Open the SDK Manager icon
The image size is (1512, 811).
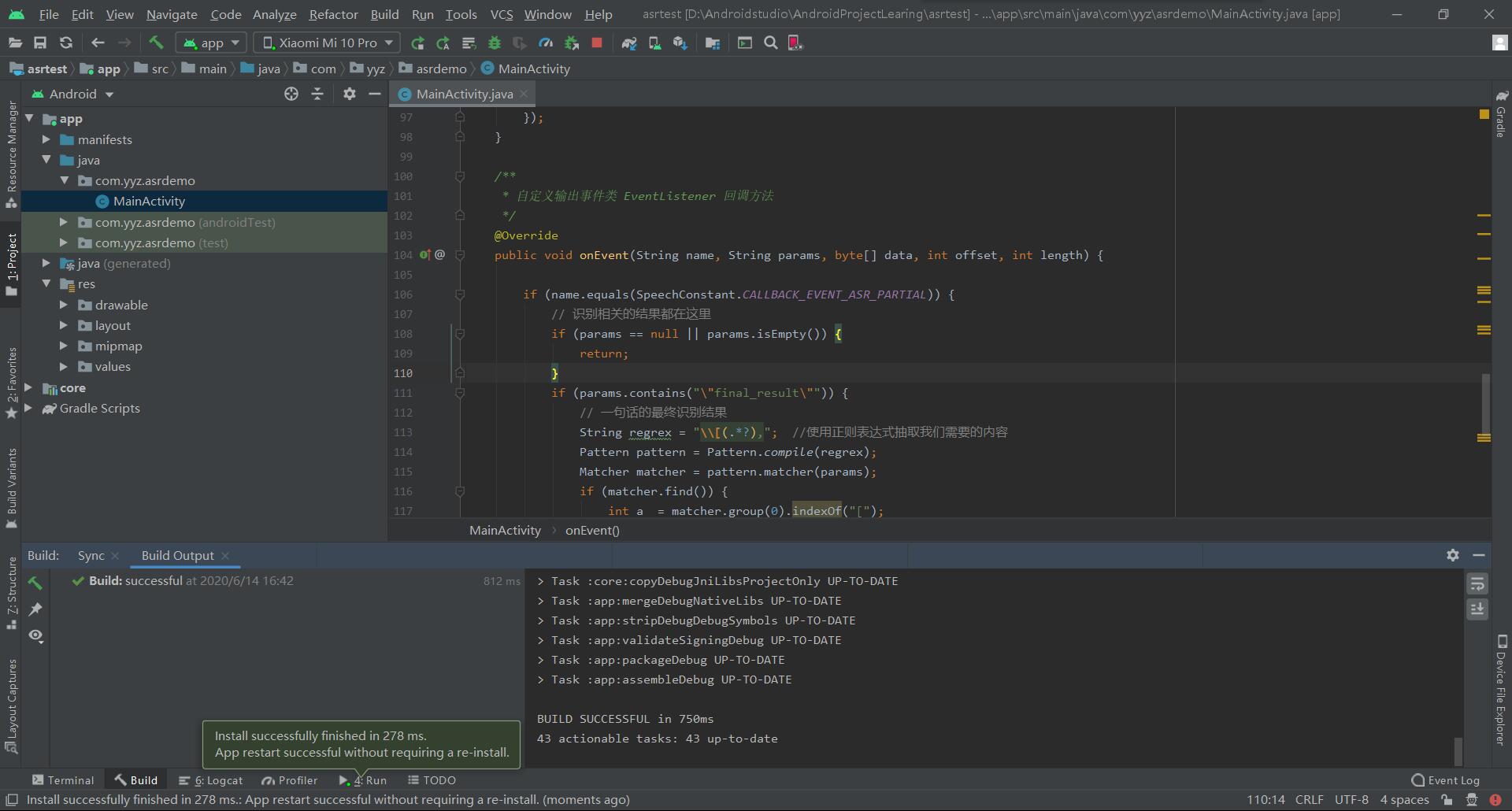click(x=680, y=43)
